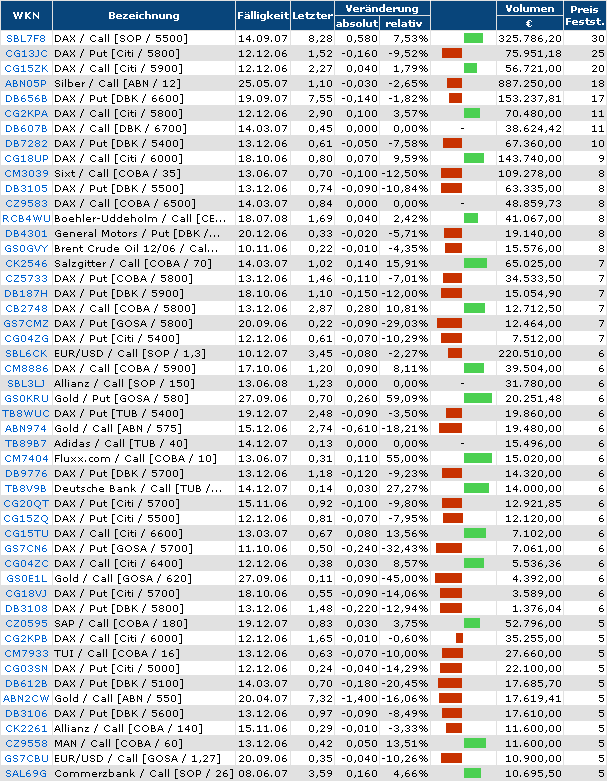The width and height of the screenshot is (607, 781).
Task: Select volume value 220.510,00
Action: tap(530, 353)
